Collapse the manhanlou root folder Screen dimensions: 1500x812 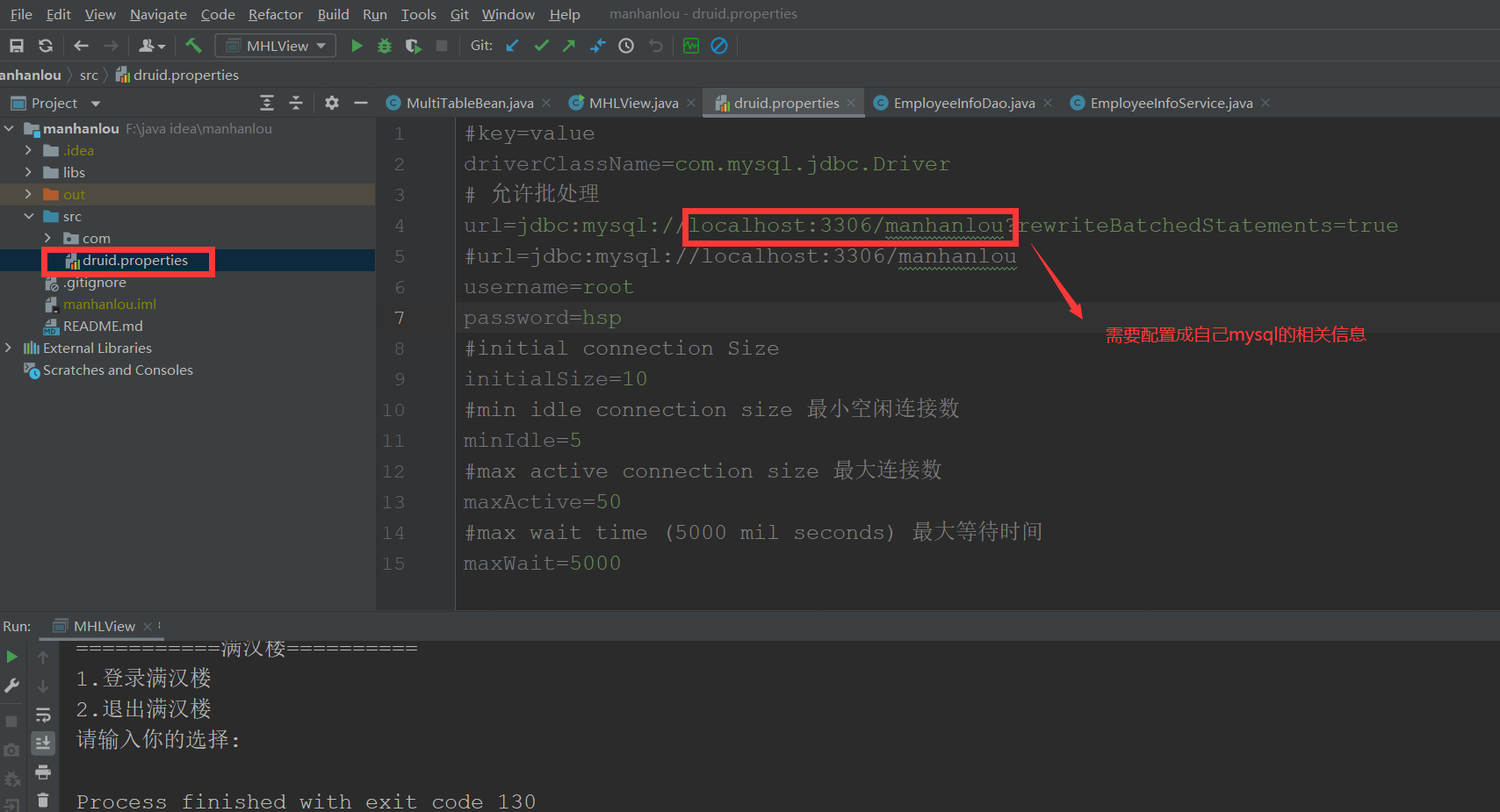click(x=9, y=128)
